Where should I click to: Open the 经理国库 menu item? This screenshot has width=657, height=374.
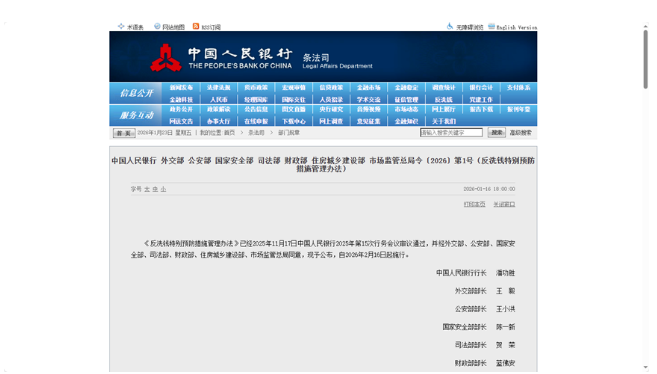click(x=256, y=100)
